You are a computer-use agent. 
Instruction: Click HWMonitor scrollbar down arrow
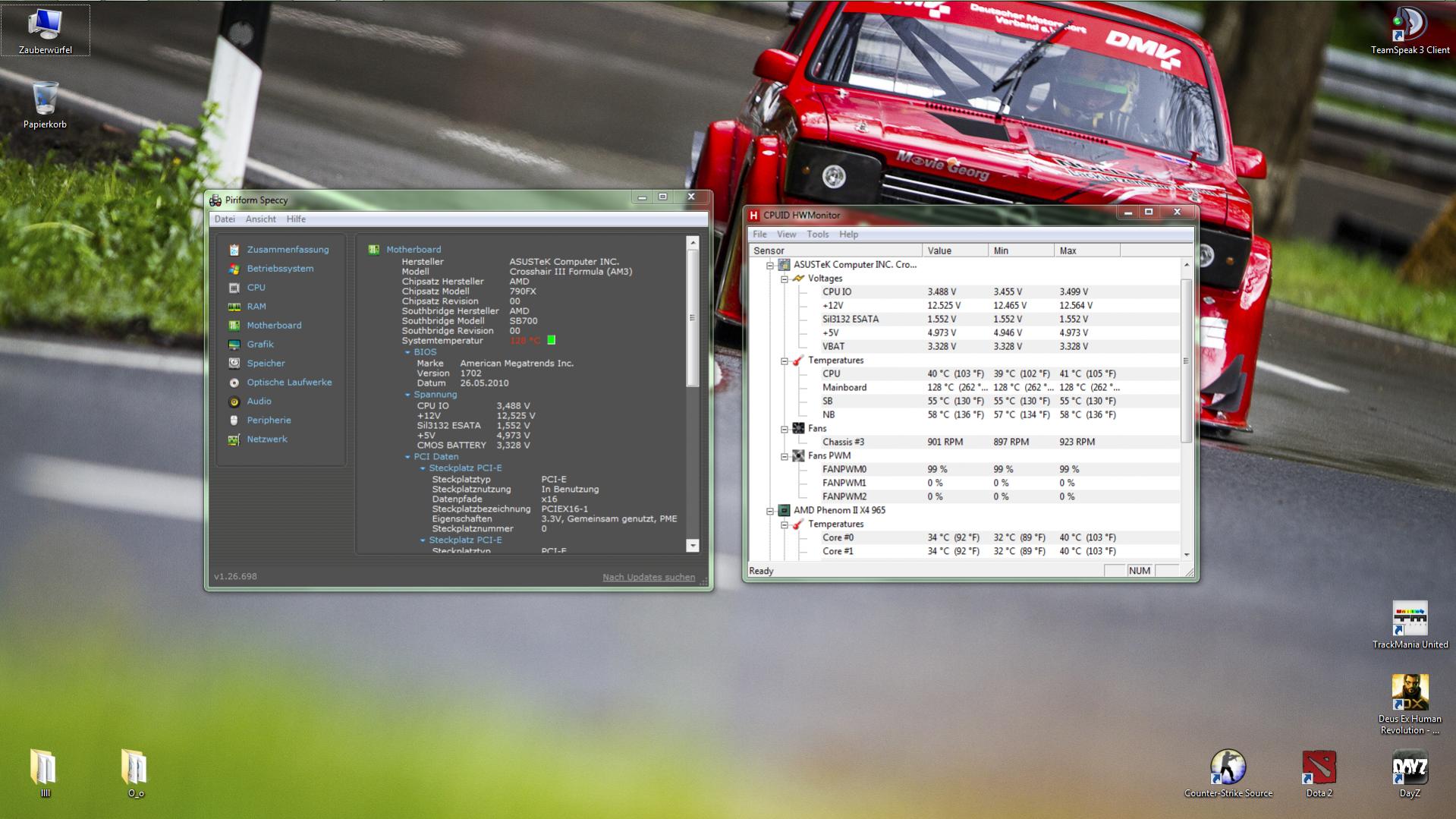(x=1187, y=555)
